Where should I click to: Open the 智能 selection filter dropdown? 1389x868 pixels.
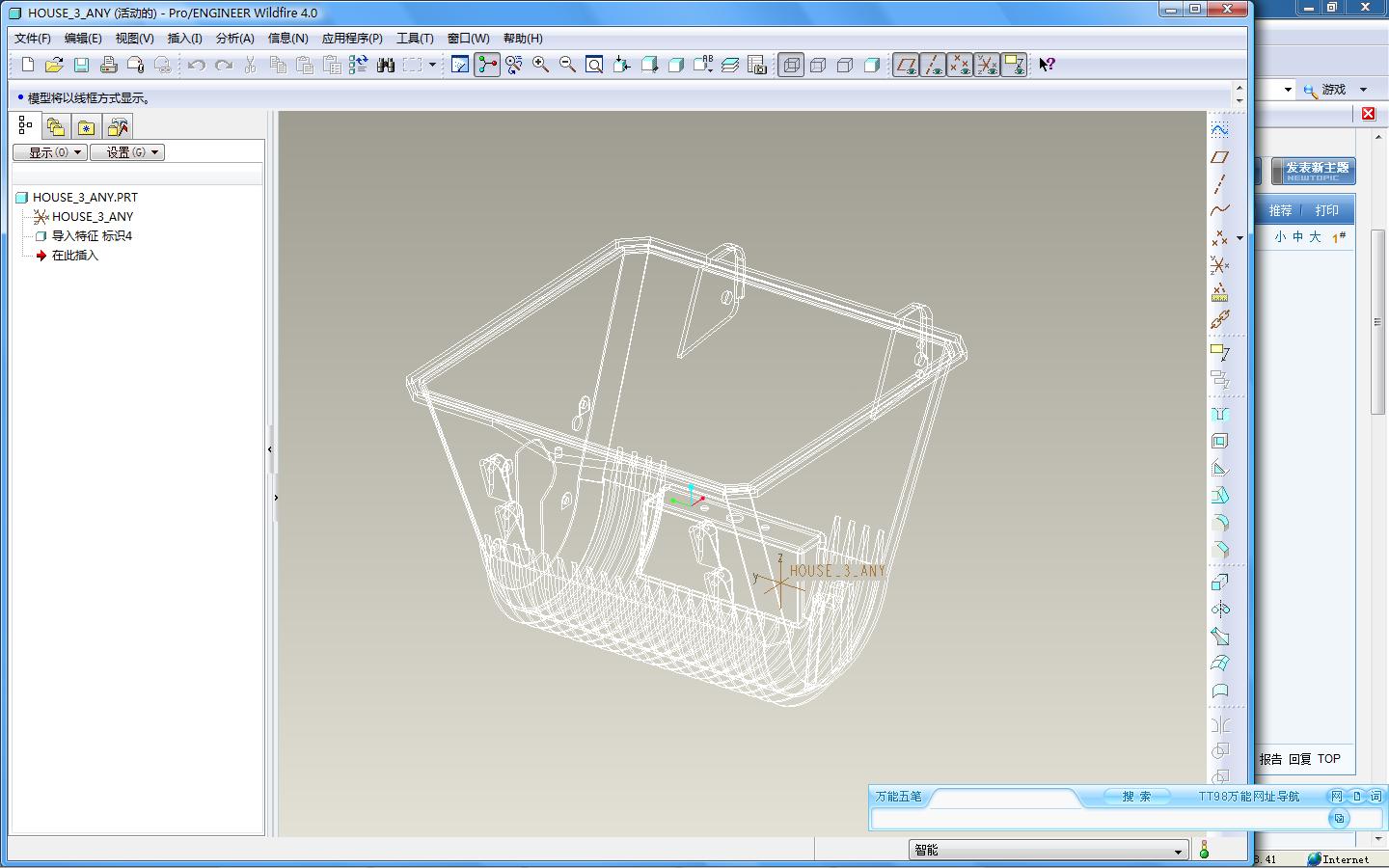point(1048,850)
